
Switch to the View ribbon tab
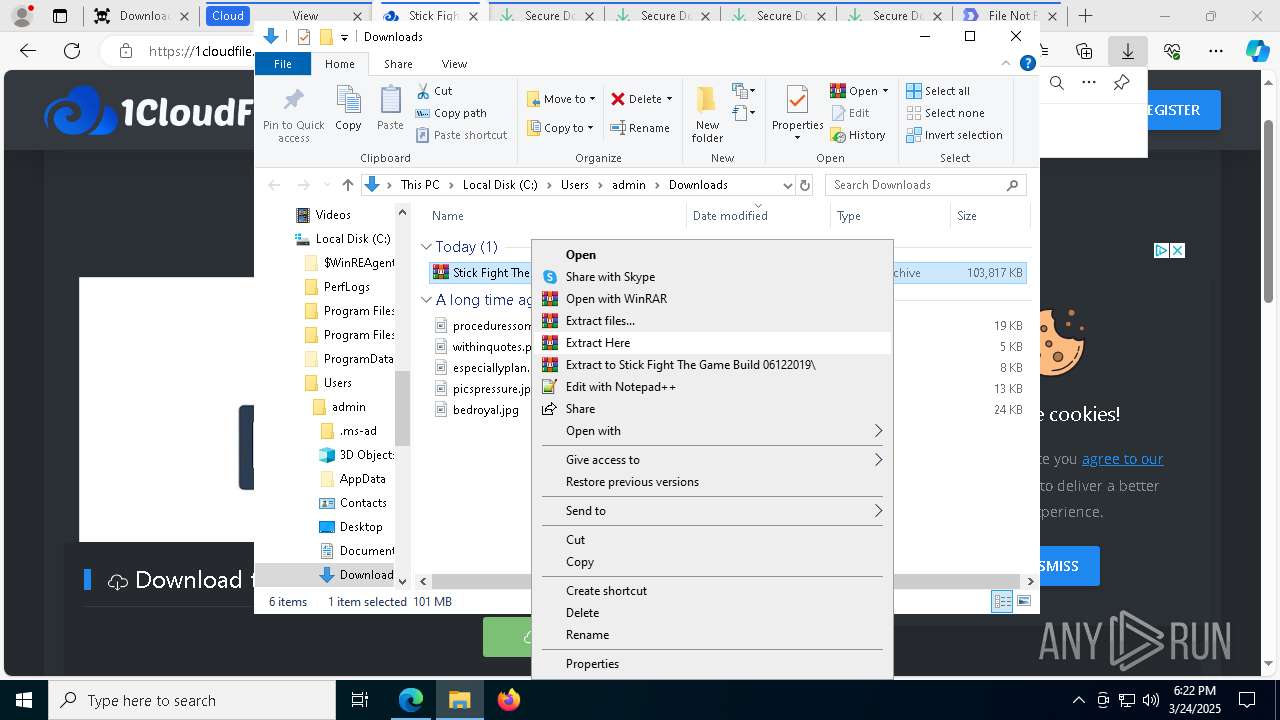[454, 64]
